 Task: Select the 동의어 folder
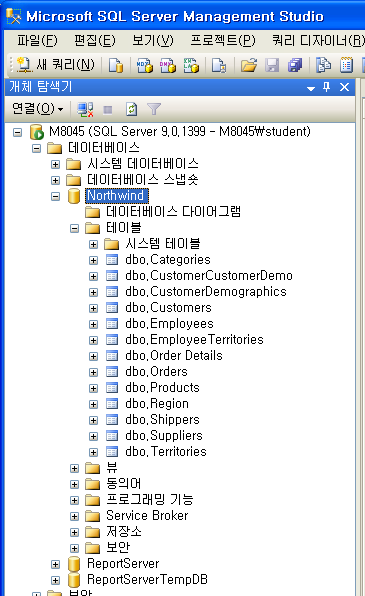[123, 483]
